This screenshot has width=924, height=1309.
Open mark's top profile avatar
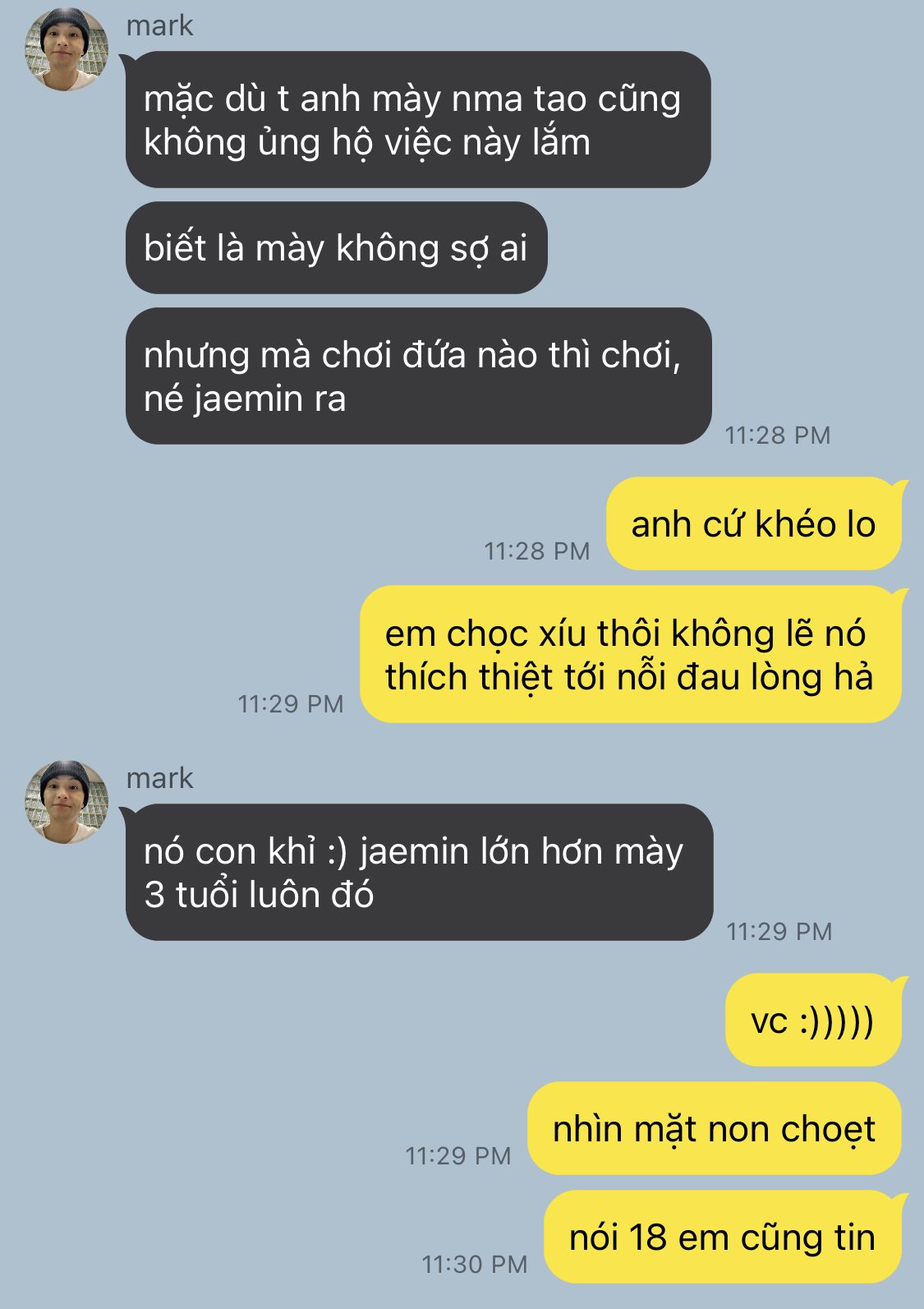tap(67, 49)
